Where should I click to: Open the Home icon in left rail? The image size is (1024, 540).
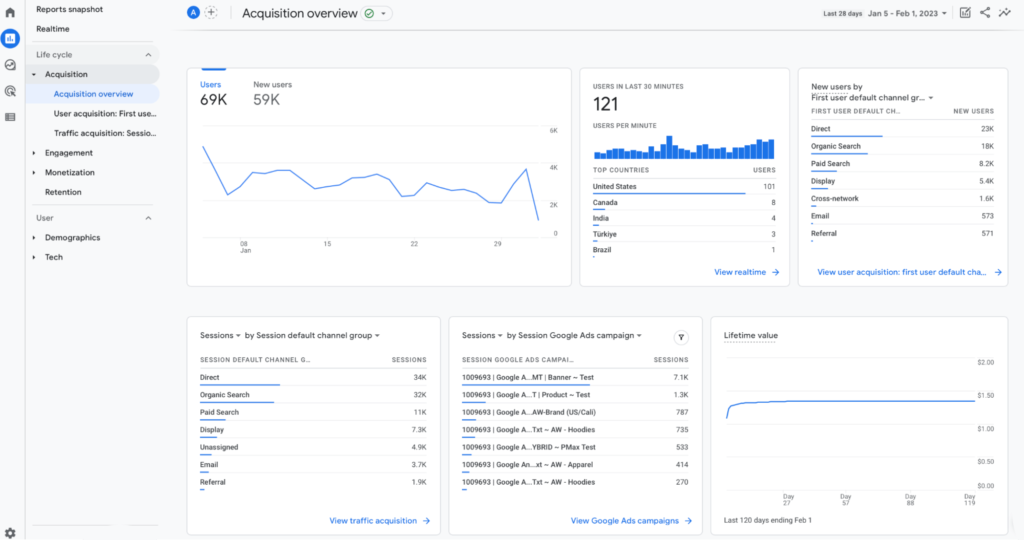pos(10,12)
